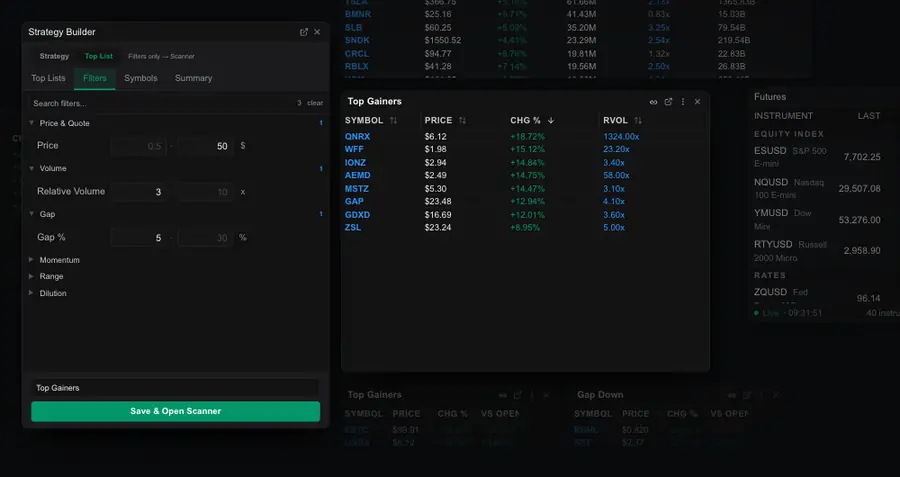Expand the Range filter section
The height and width of the screenshot is (477, 900).
(x=32, y=276)
